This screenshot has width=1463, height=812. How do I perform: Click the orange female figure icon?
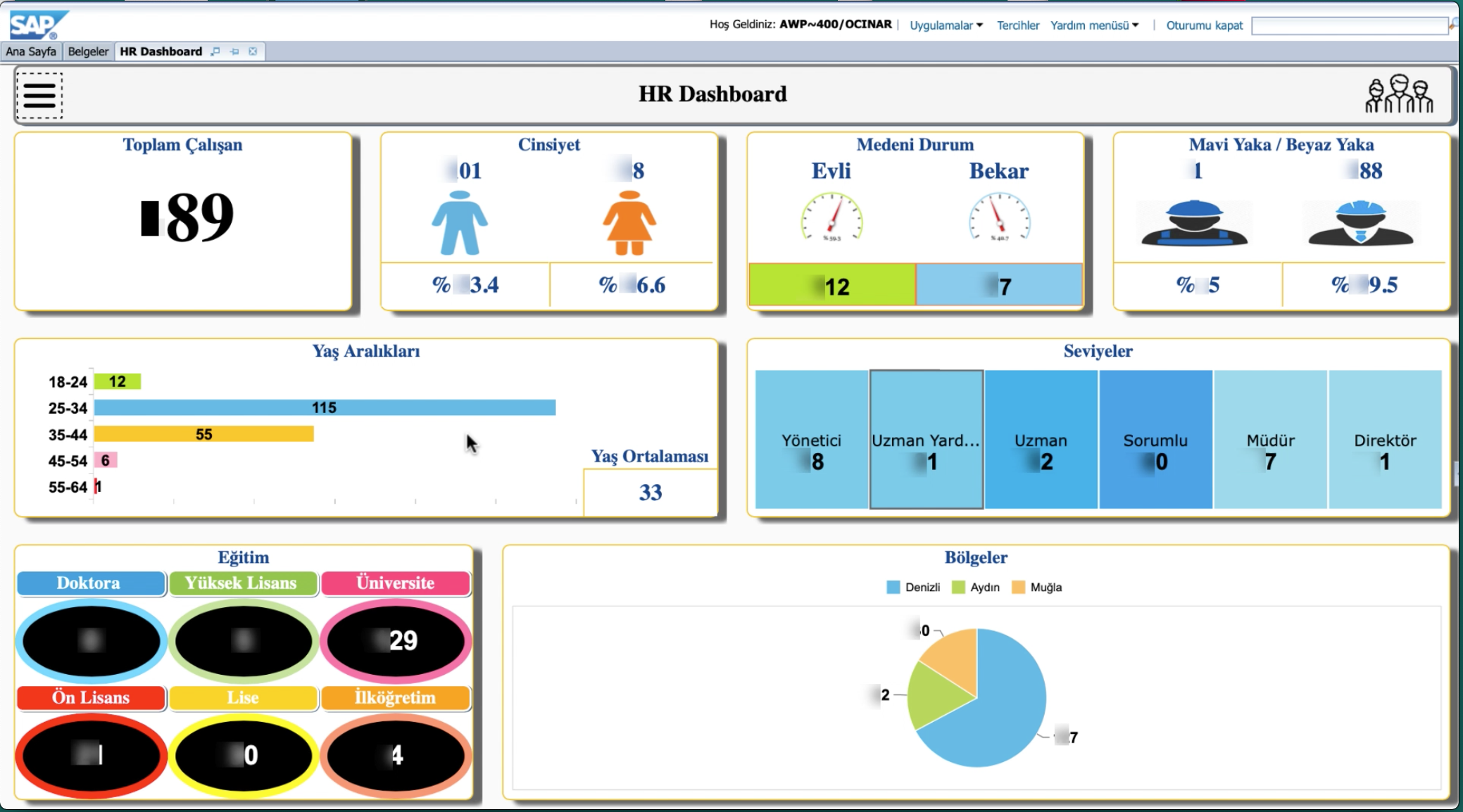point(629,222)
